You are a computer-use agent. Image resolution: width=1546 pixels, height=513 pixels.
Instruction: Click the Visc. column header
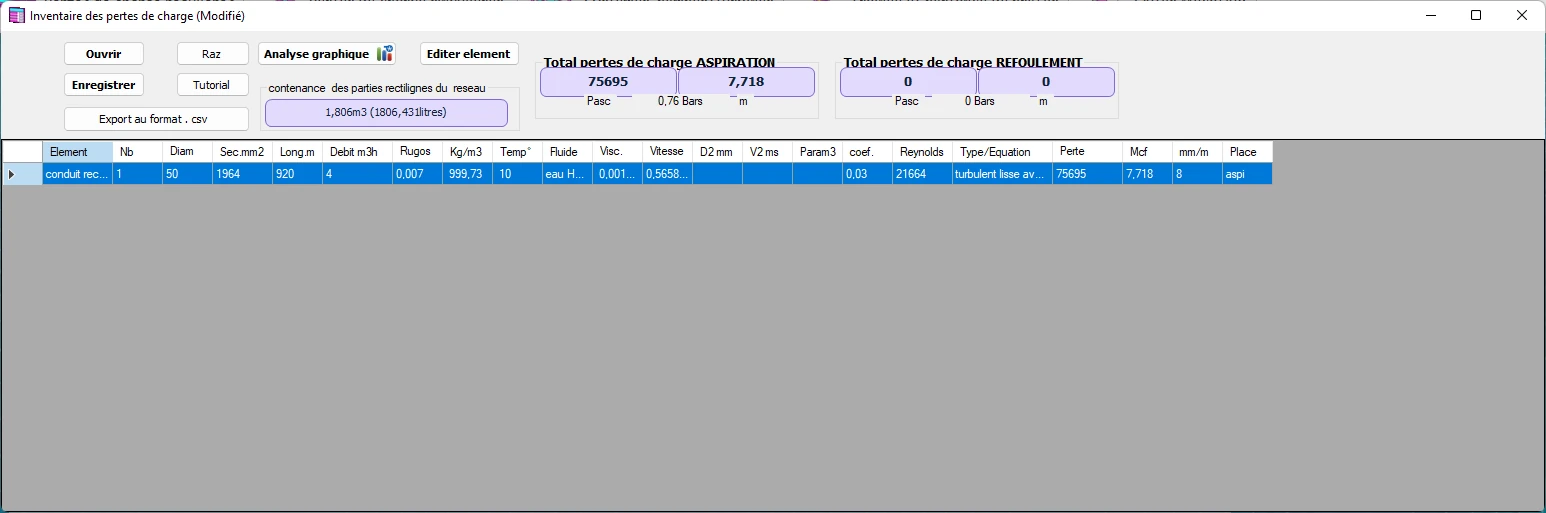pyautogui.click(x=617, y=152)
